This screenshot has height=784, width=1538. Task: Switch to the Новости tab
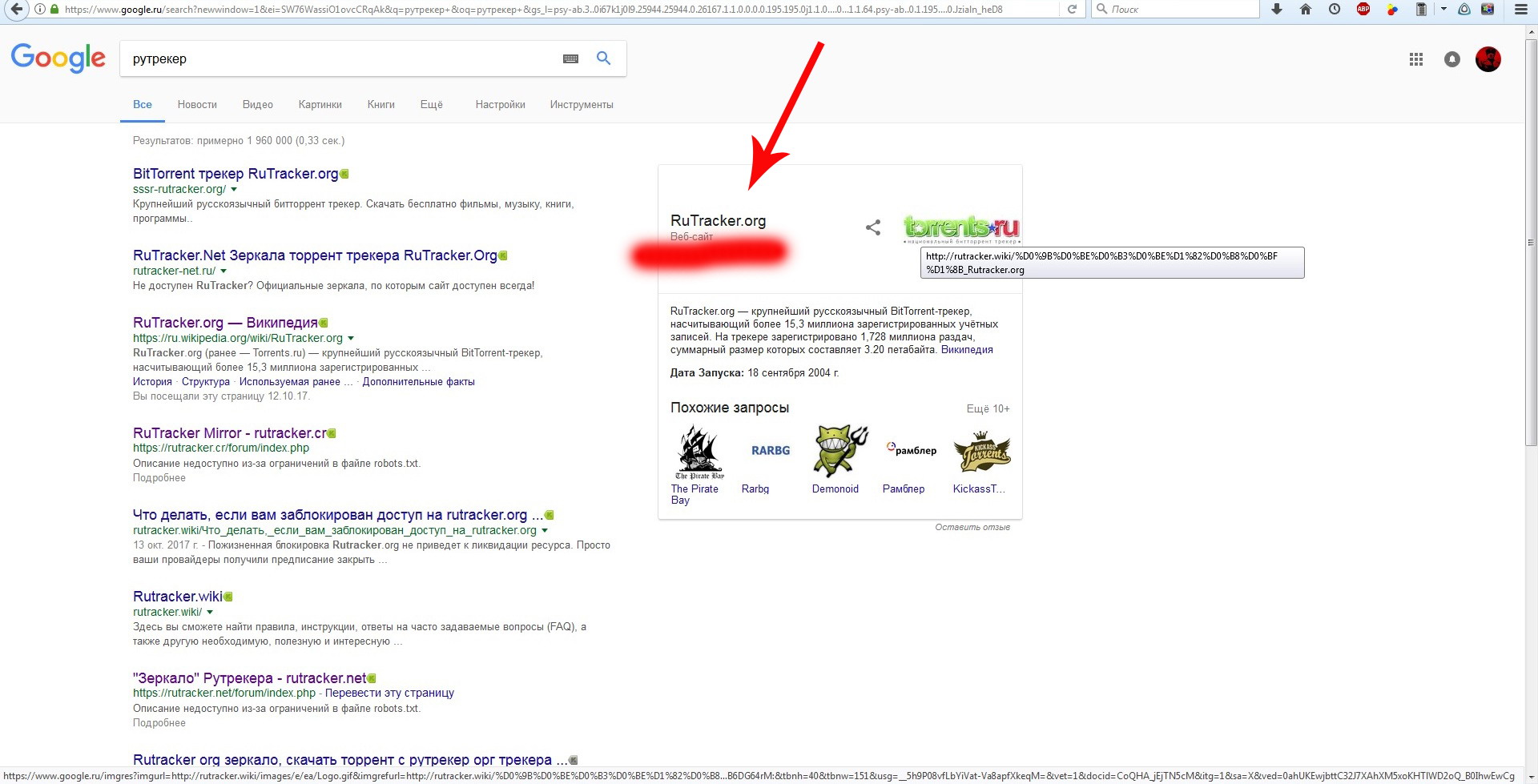pos(197,105)
